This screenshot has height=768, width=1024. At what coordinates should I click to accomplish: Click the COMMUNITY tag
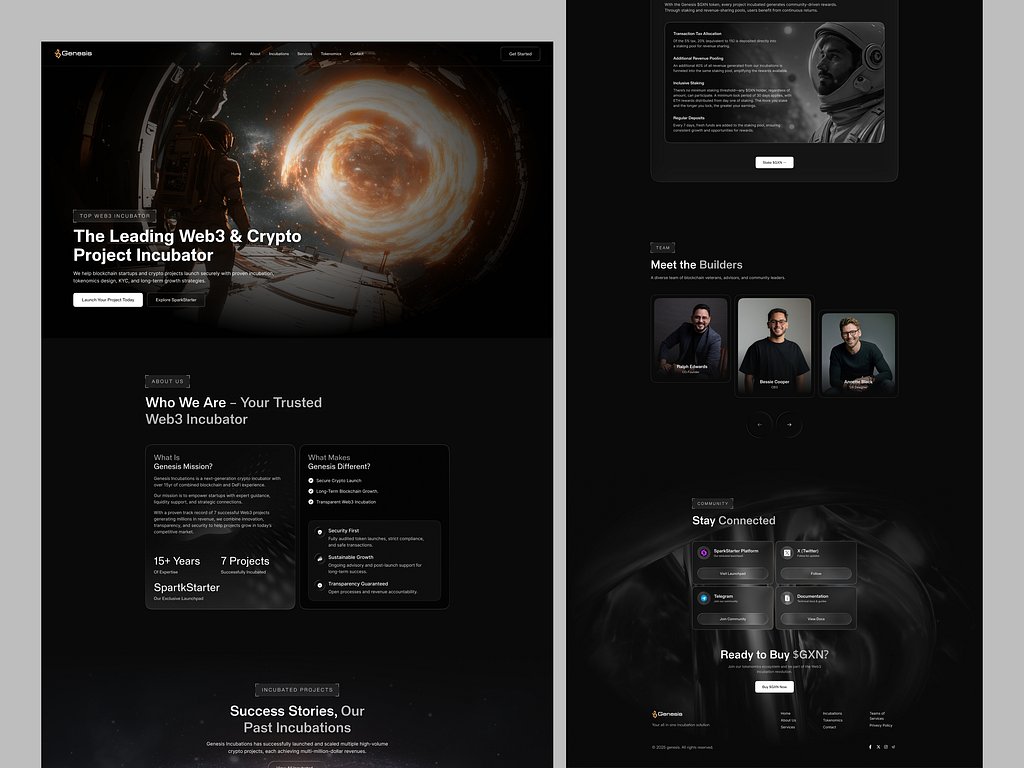point(712,504)
